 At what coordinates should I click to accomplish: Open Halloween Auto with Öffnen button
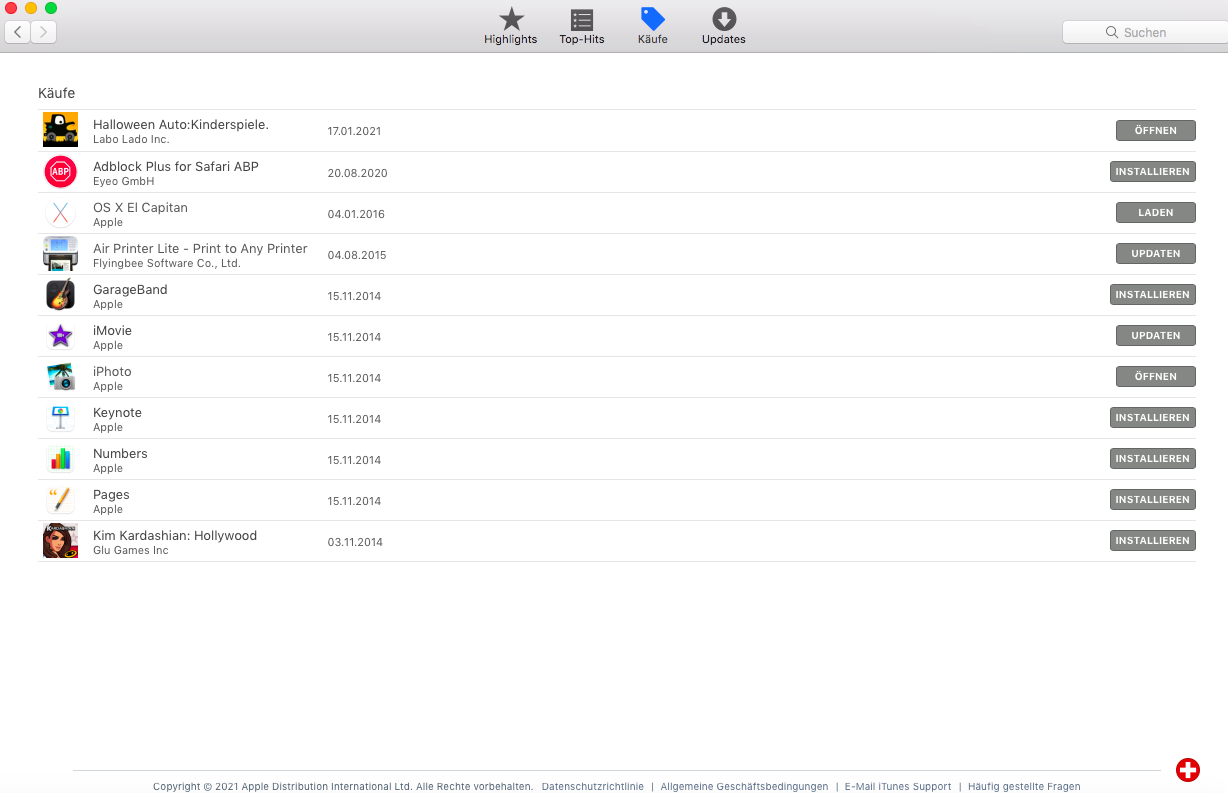coord(1155,130)
